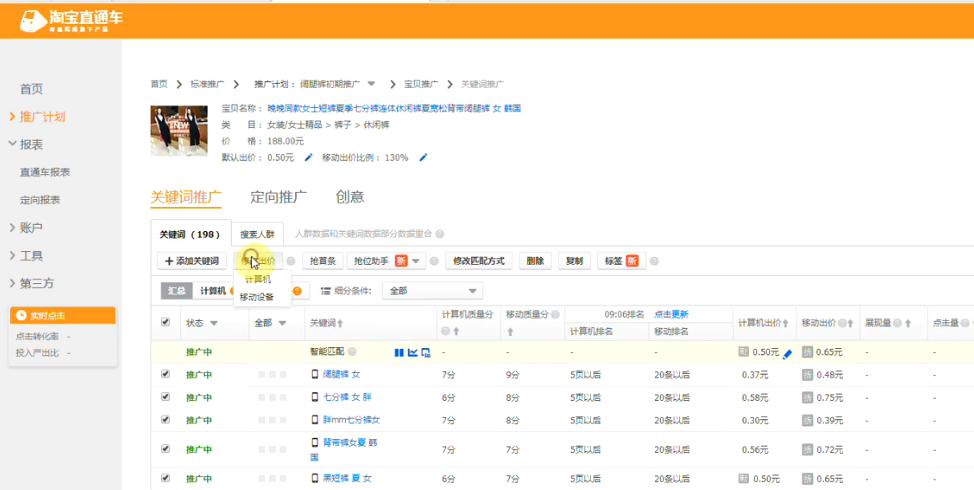Viewport: 974px width, 490px height.
Task: Switch to the 定向推广 tab
Action: click(x=278, y=197)
